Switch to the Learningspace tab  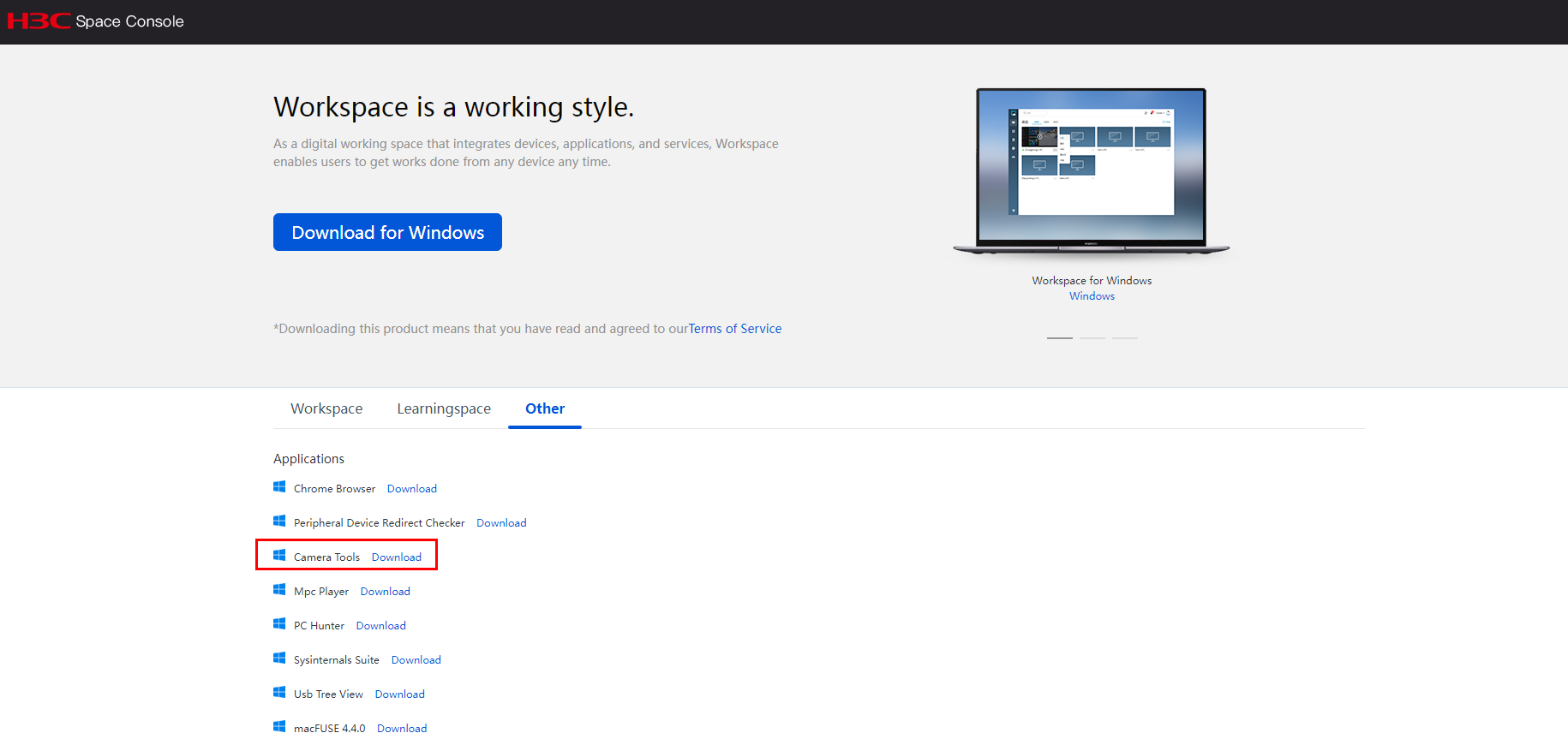pyautogui.click(x=444, y=408)
